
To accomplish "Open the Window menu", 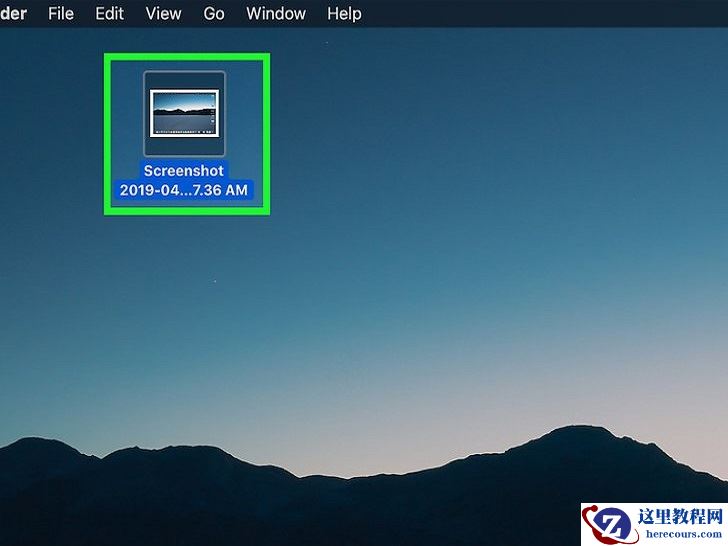I will point(276,13).
